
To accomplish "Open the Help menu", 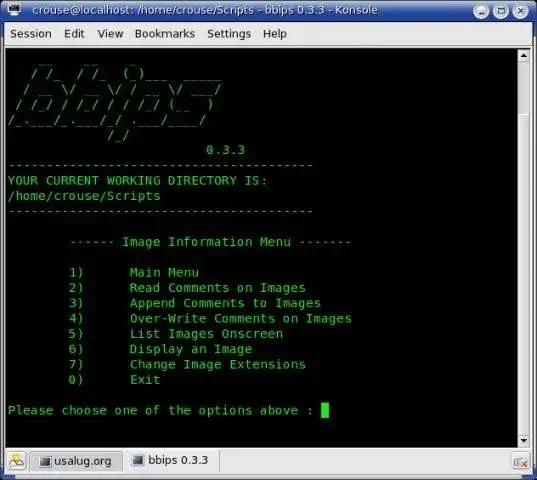I will [275, 34].
